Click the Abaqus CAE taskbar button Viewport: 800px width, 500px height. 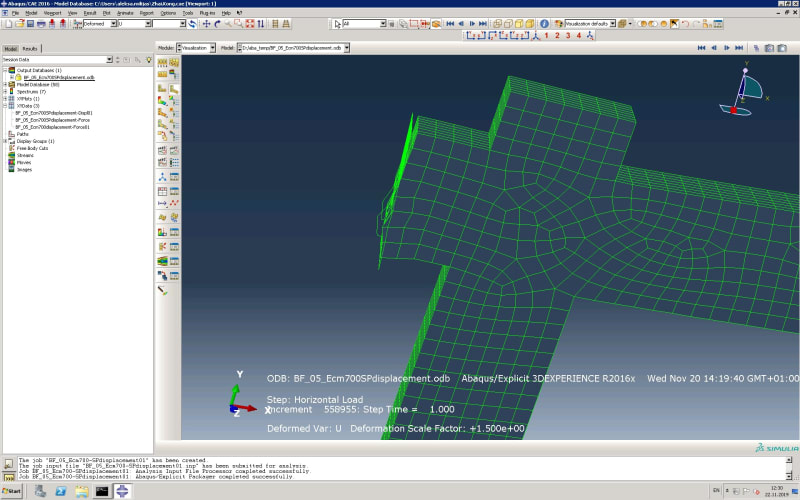(122, 491)
